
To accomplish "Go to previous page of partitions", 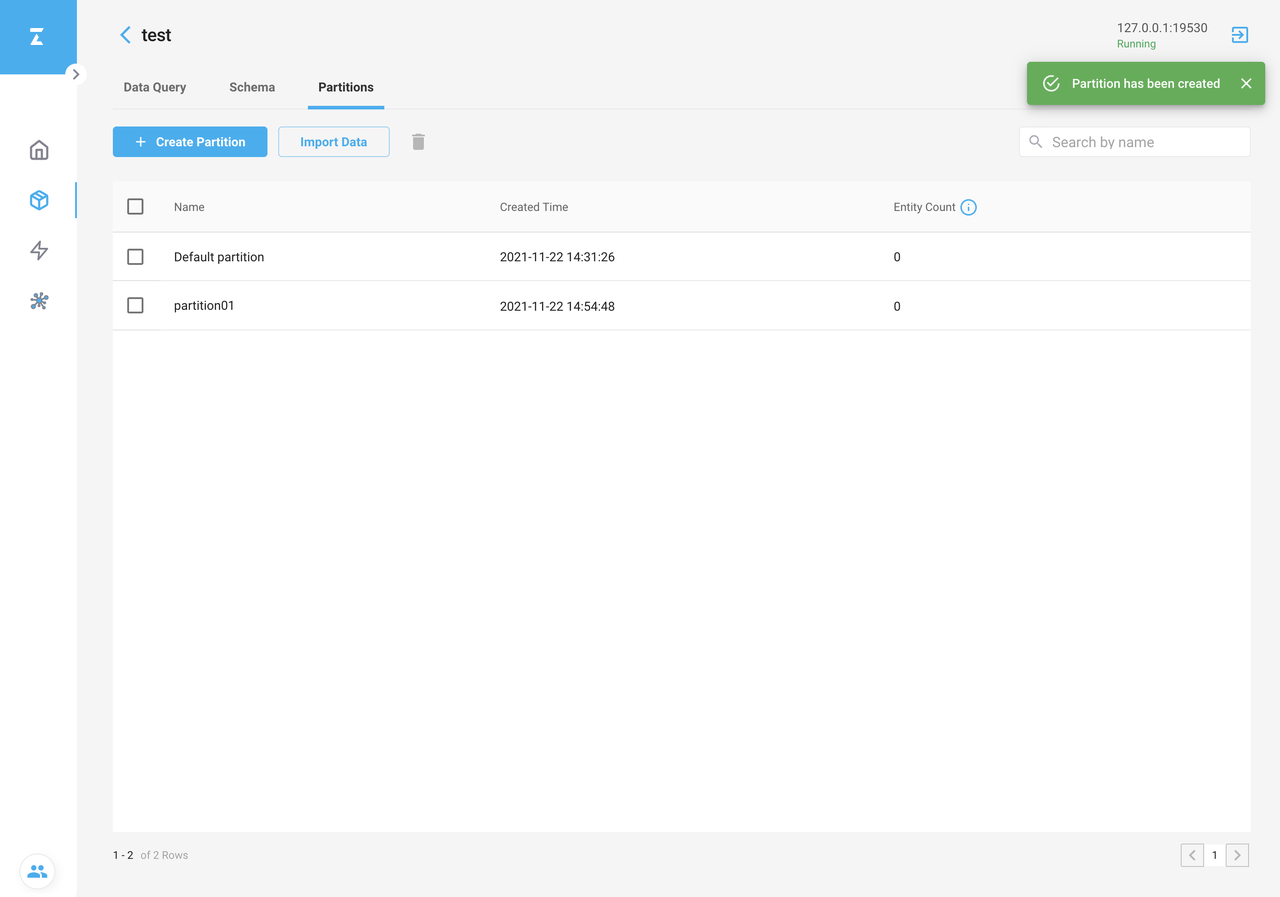I will pyautogui.click(x=1192, y=855).
